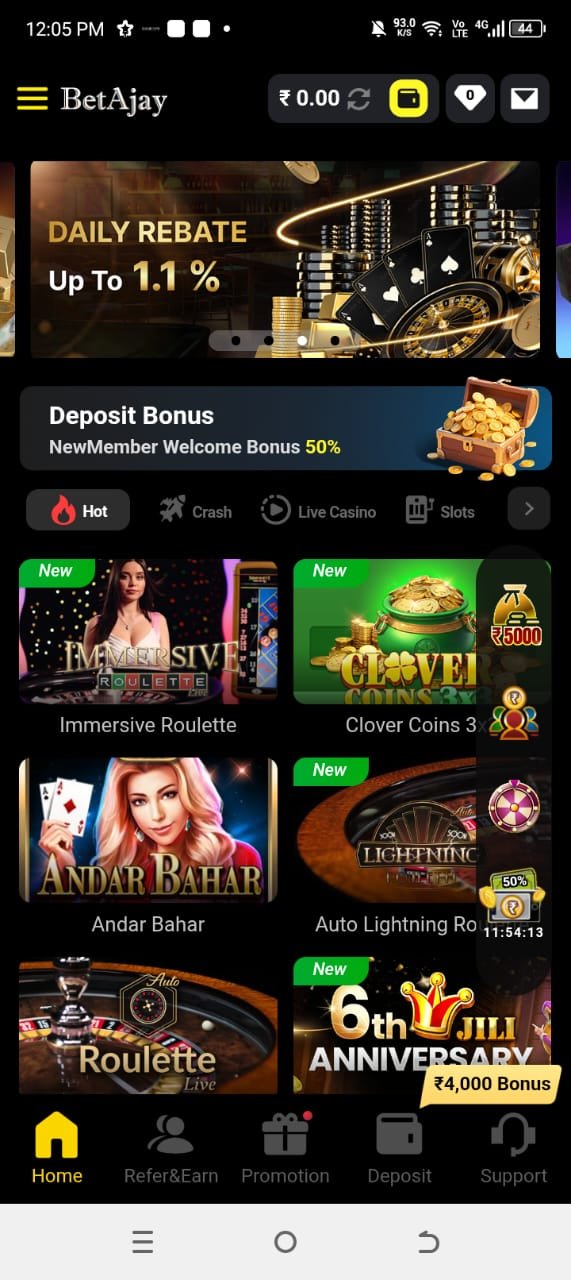Open the Slots category tab

(x=440, y=511)
